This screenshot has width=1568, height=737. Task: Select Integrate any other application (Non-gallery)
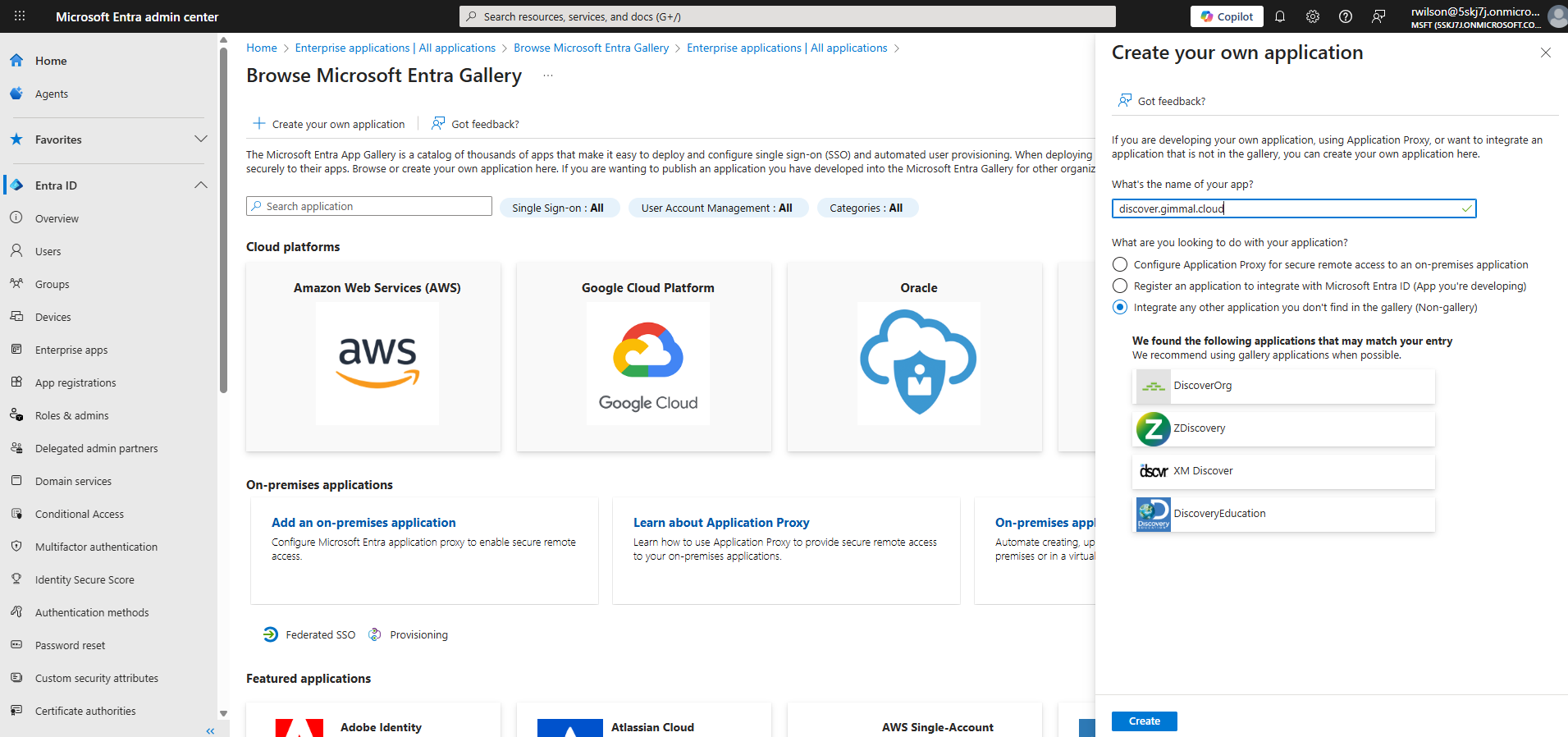(x=1120, y=307)
